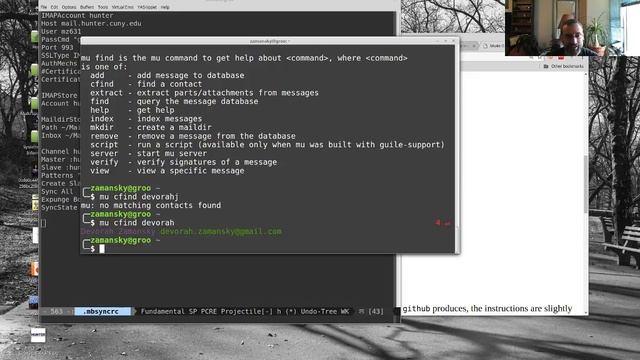The height and width of the screenshot is (360, 640).
Task: Click the browser page vertical scrollbar
Action: [x=586, y=184]
